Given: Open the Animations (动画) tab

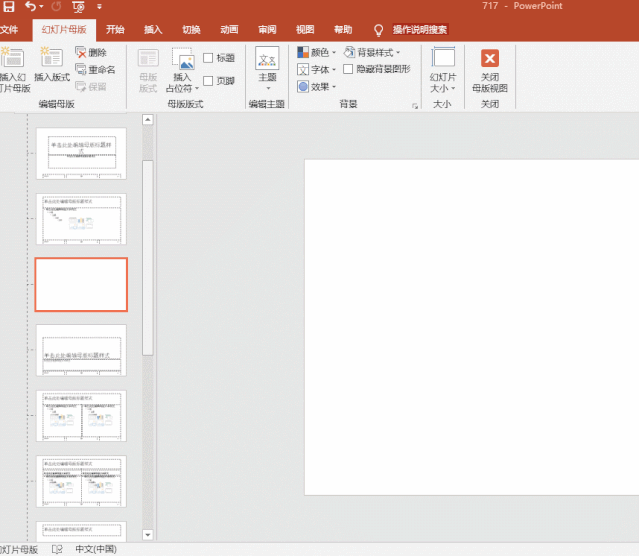Looking at the screenshot, I should (x=229, y=30).
